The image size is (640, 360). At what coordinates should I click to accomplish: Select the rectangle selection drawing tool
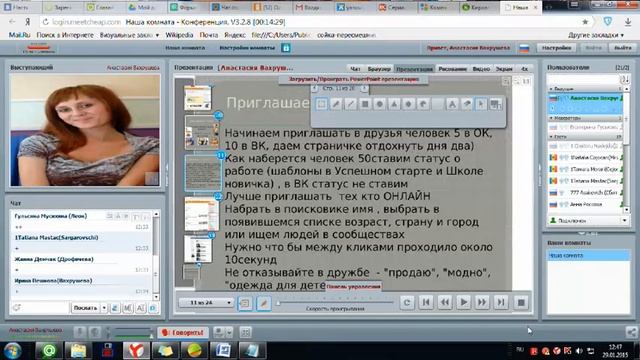tap(322, 104)
